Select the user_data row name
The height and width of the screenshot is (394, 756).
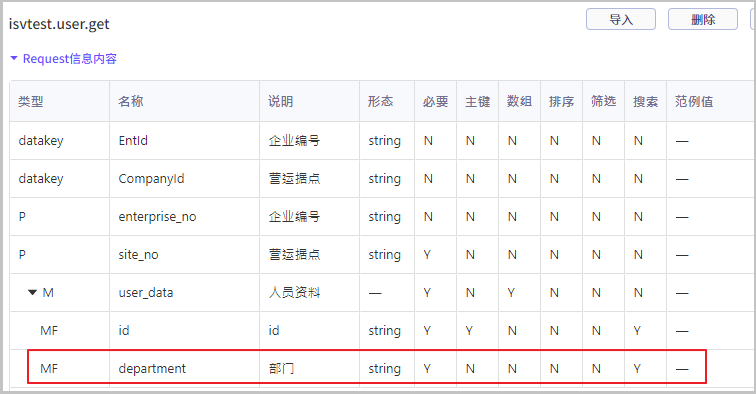146,293
